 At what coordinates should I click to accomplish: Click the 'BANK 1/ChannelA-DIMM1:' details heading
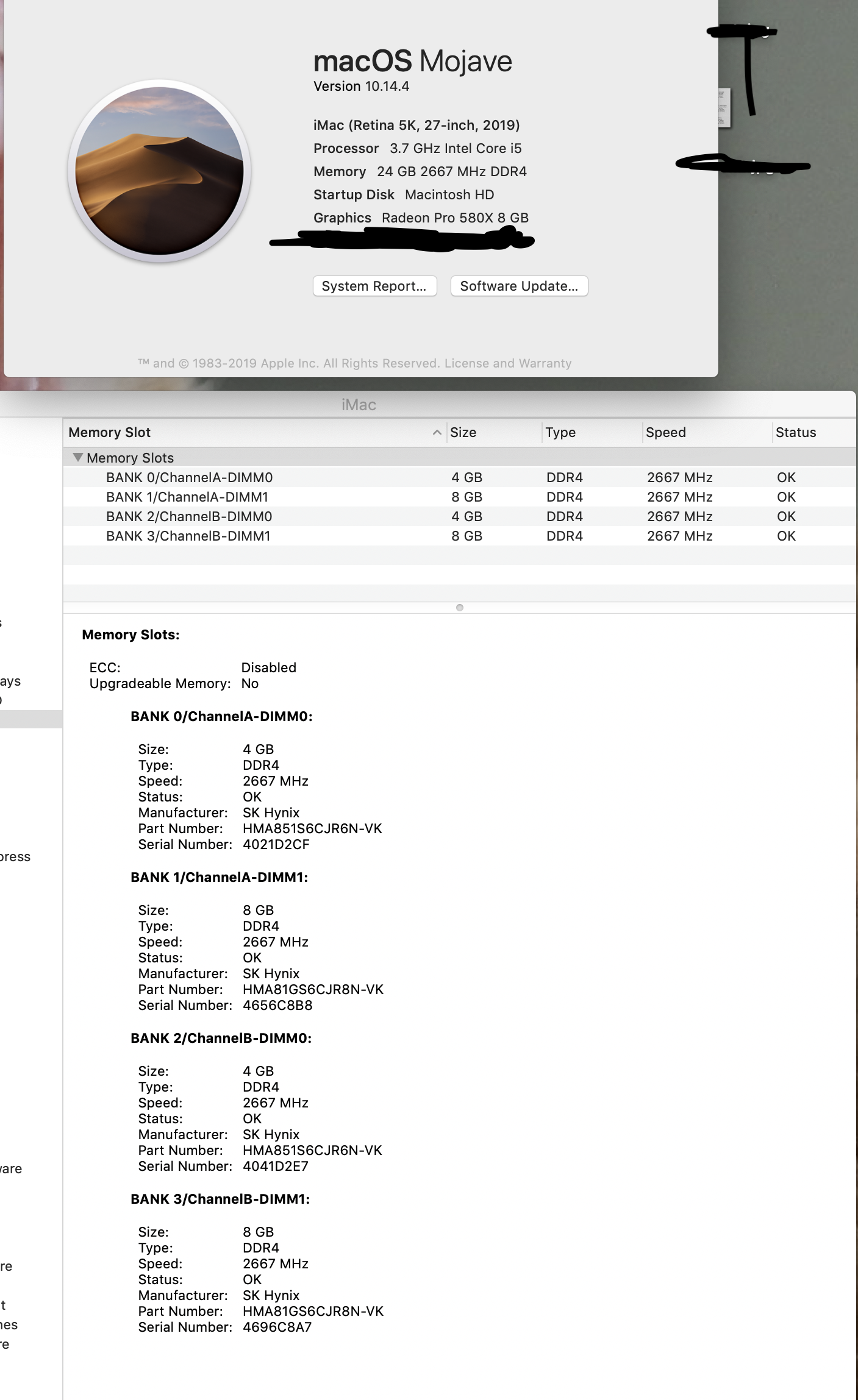(x=220, y=877)
